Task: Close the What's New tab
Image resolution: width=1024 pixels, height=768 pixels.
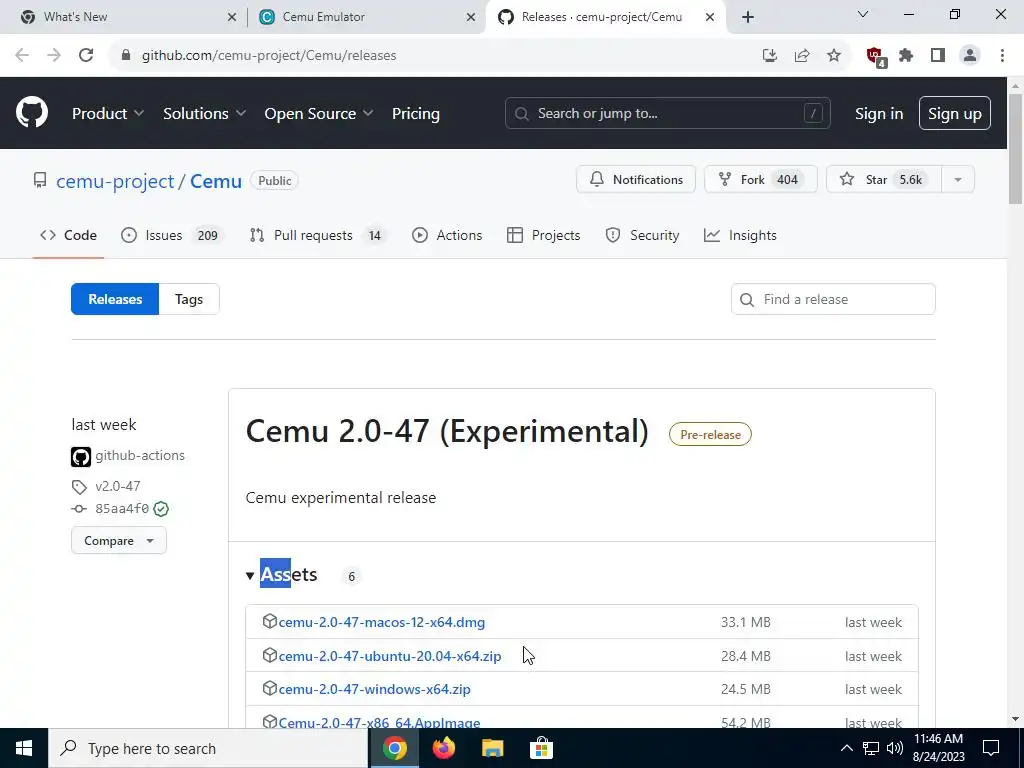Action: tap(232, 17)
